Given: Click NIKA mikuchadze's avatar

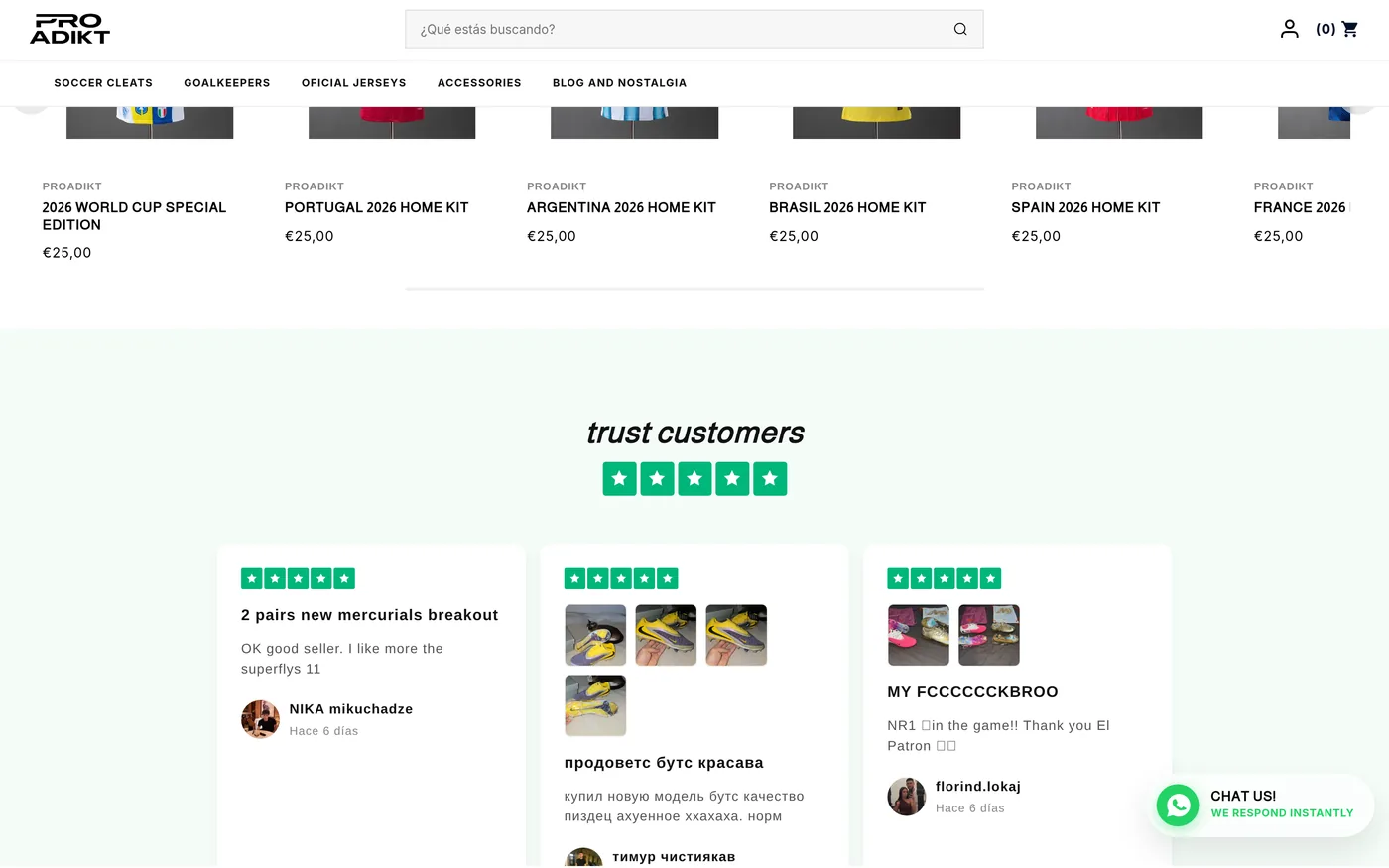Looking at the screenshot, I should tap(260, 719).
